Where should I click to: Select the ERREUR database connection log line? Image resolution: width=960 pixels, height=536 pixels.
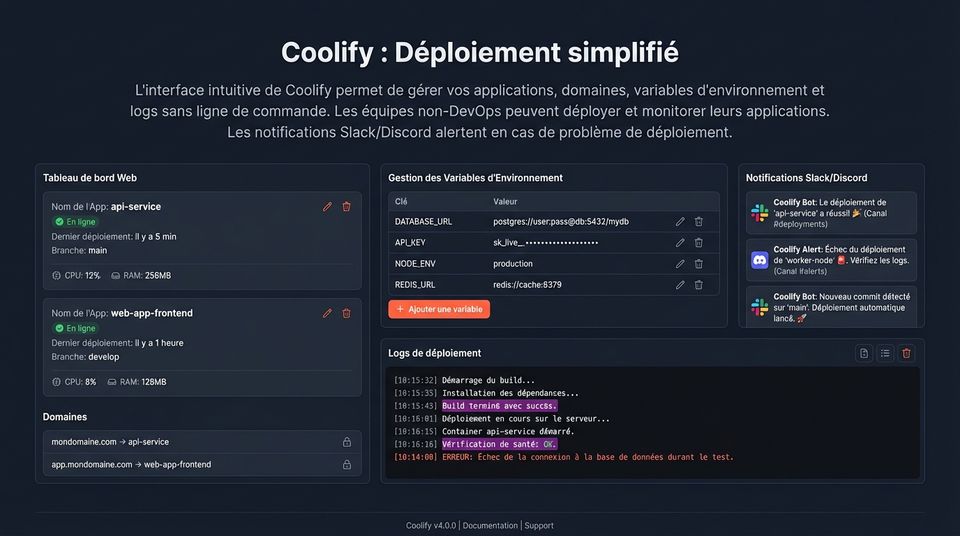click(x=563, y=457)
